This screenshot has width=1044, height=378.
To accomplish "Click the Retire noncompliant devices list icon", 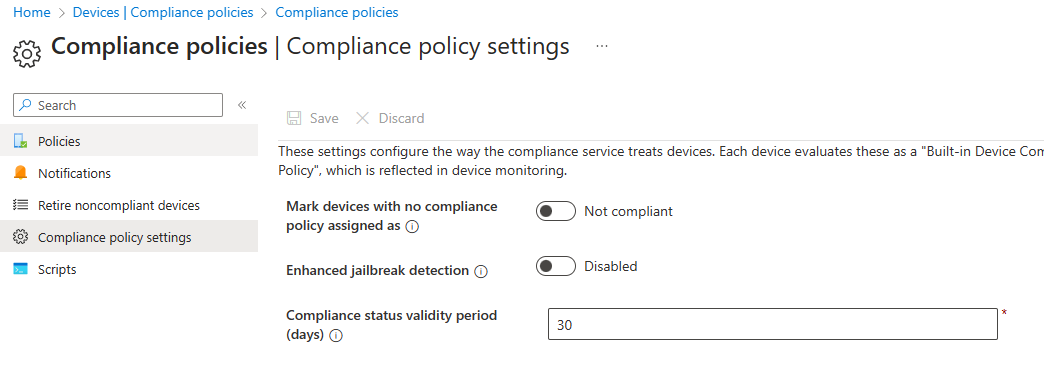I will 21,205.
